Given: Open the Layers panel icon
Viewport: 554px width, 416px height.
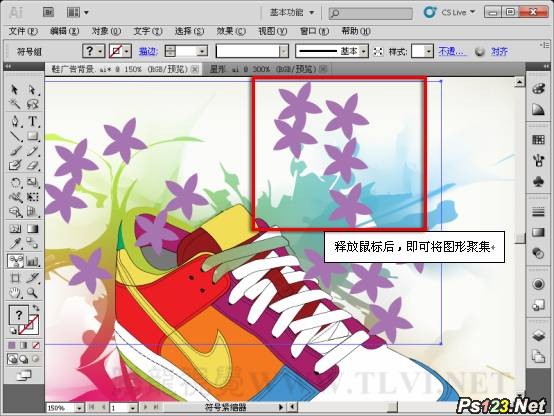Looking at the screenshot, I should (538, 335).
